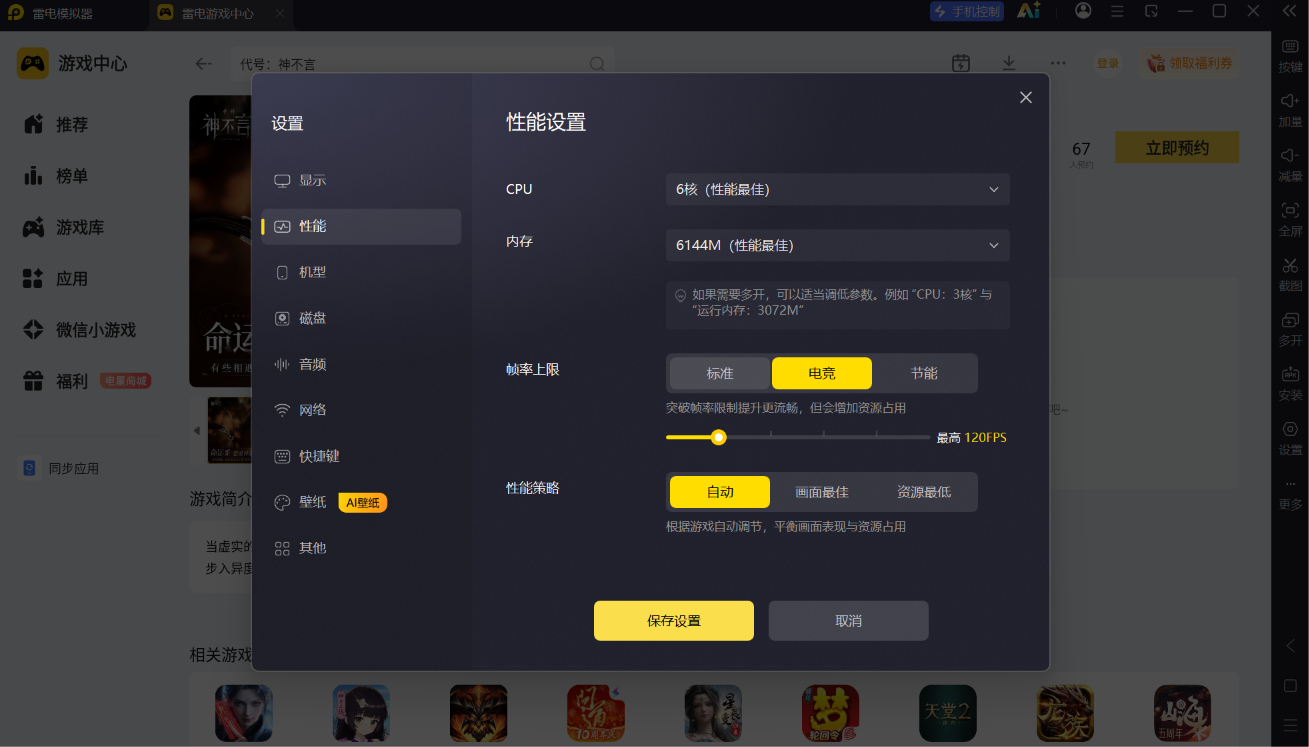The height and width of the screenshot is (747, 1309).
Task: Select 资源最低 performance strategy
Action: 924,492
